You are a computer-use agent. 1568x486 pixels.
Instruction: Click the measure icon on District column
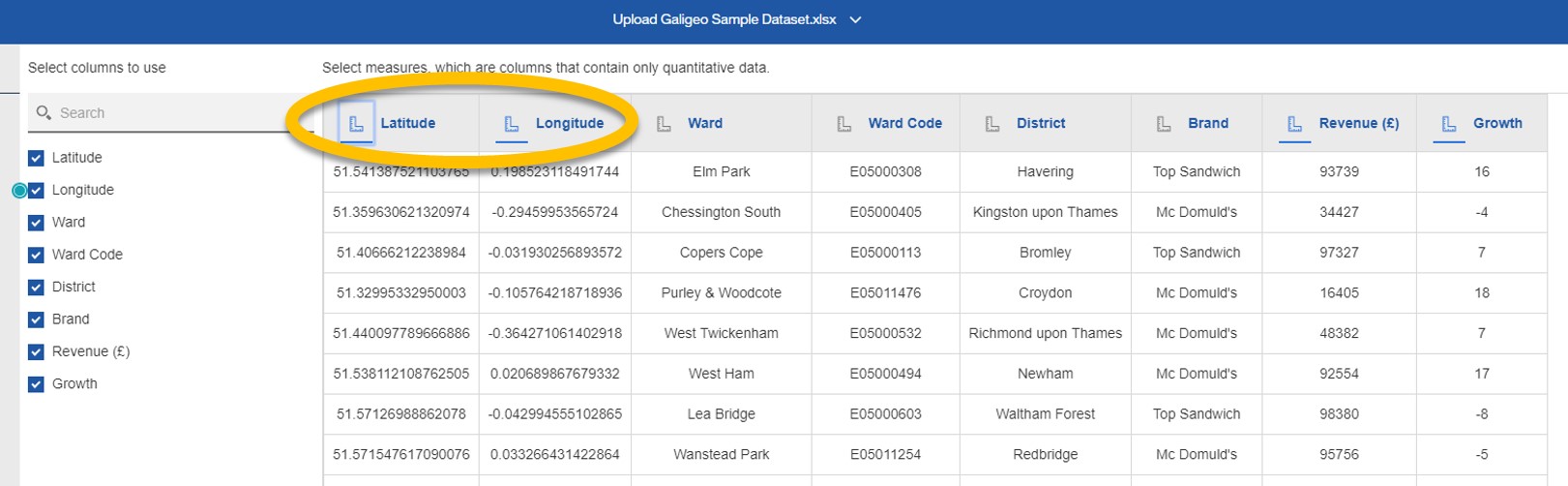992,124
